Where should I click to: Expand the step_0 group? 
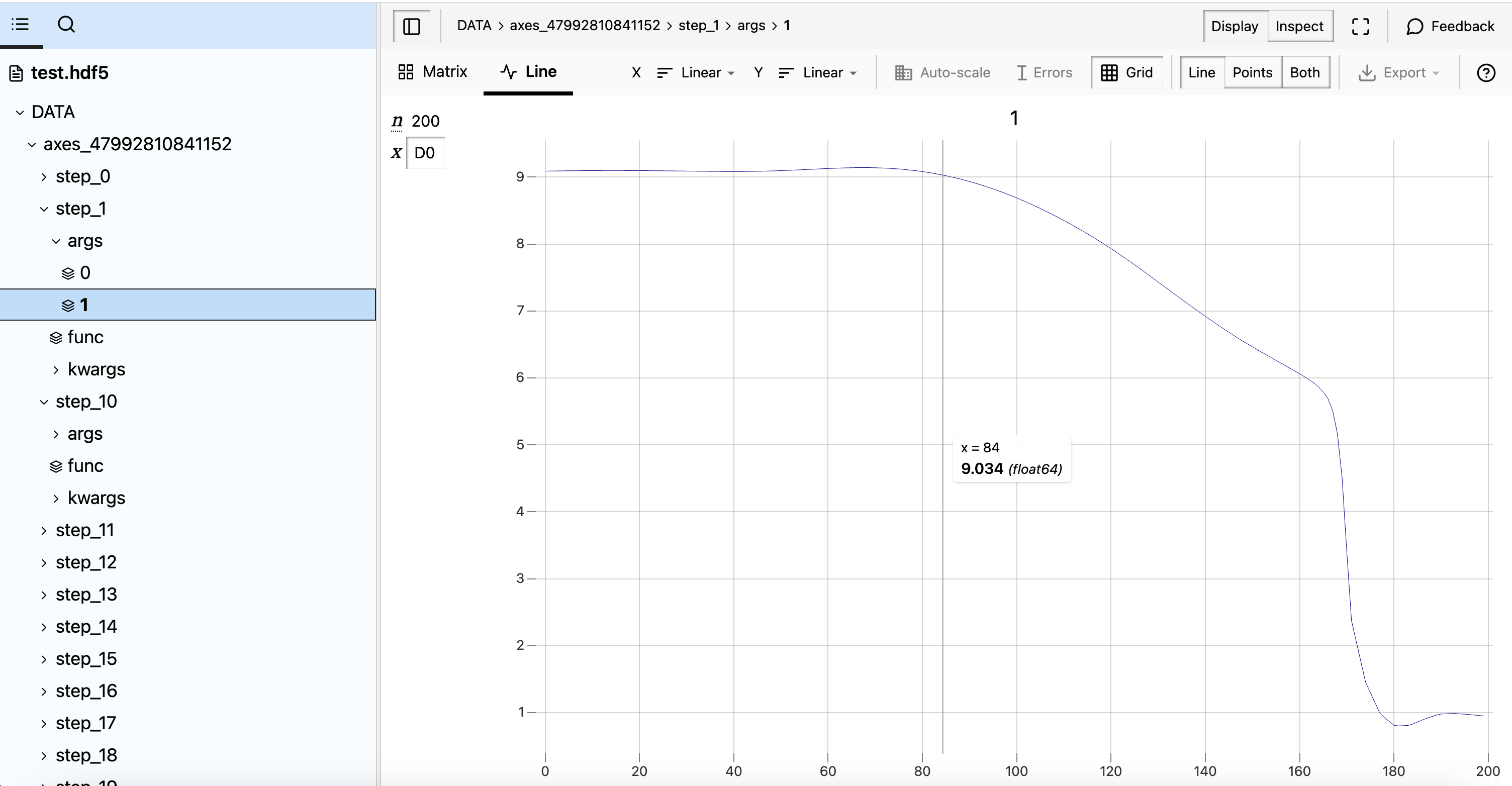(x=83, y=177)
